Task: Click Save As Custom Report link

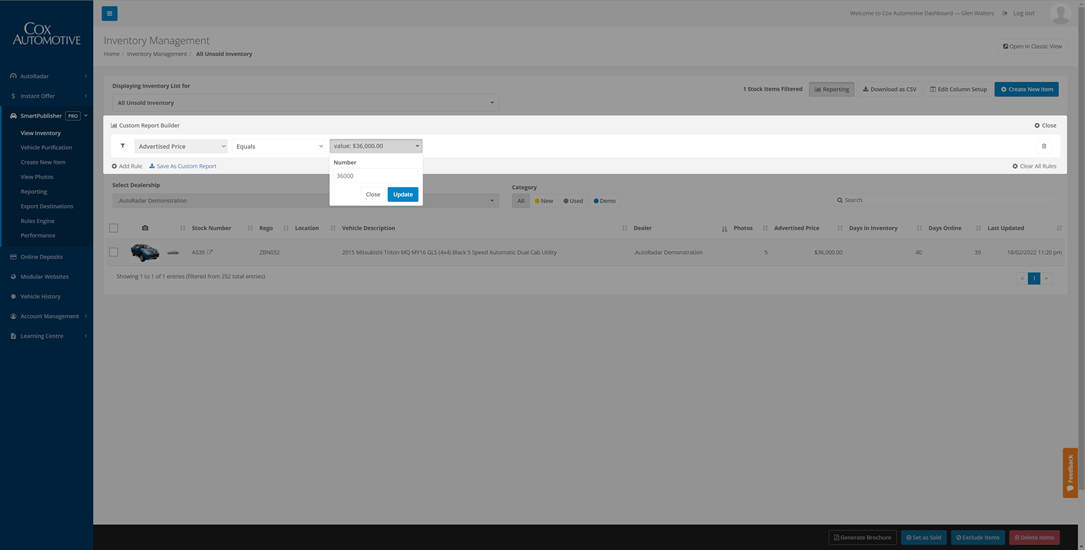Action: 183,166
